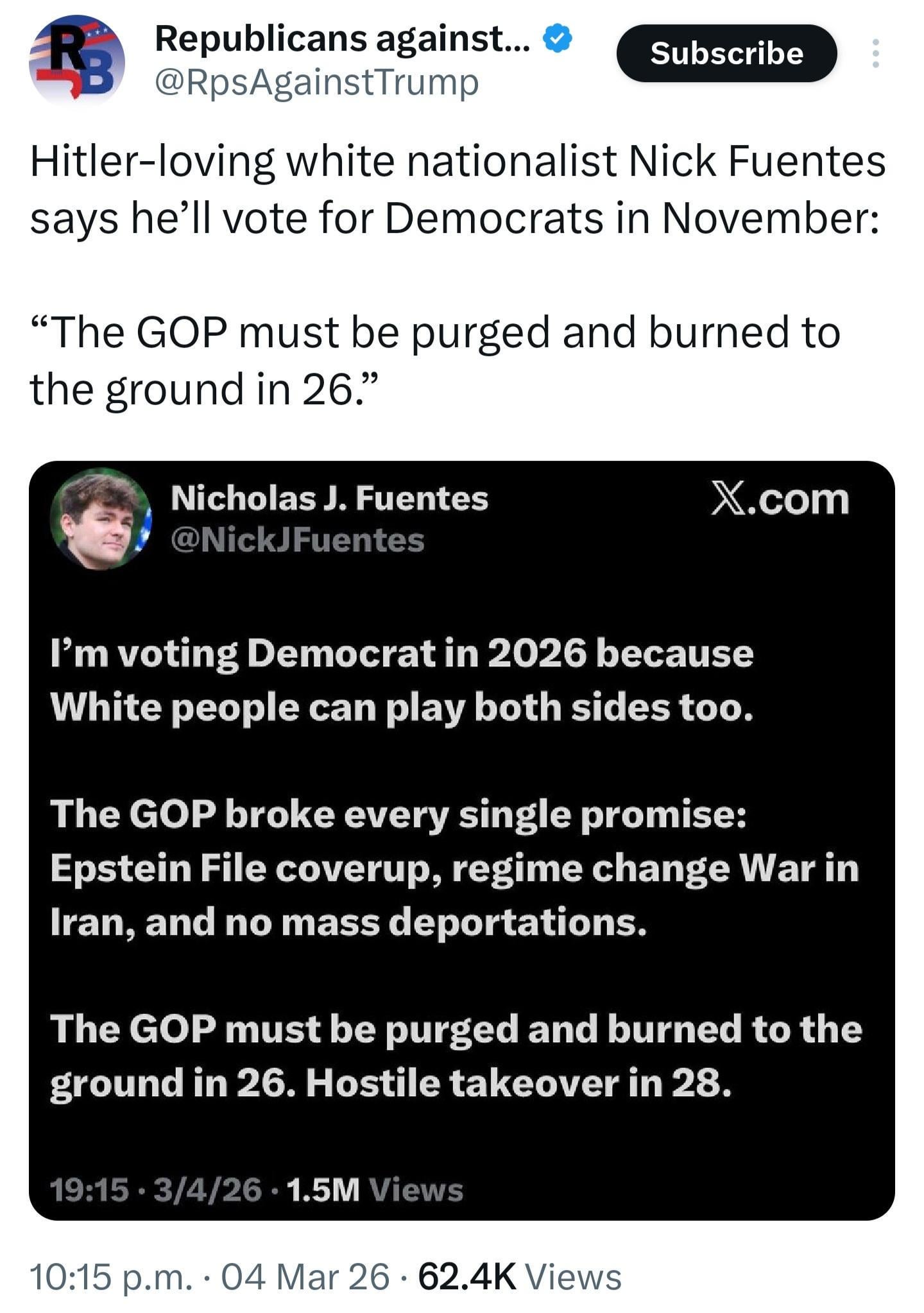Click the X.com logo in embedded image
Viewport: 924px width, 1313px height.
(x=780, y=499)
